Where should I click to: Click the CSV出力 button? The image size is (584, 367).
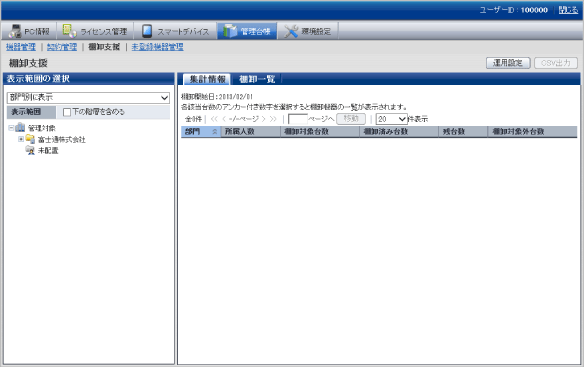pyautogui.click(x=556, y=63)
